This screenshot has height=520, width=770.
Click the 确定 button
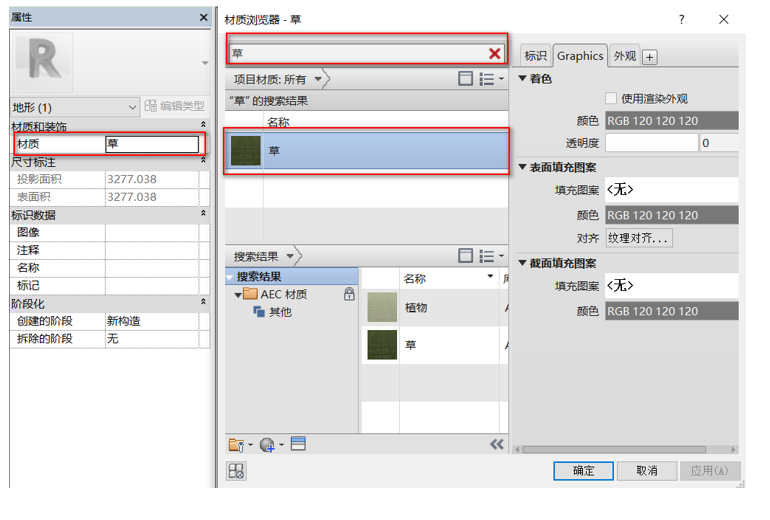tap(583, 470)
